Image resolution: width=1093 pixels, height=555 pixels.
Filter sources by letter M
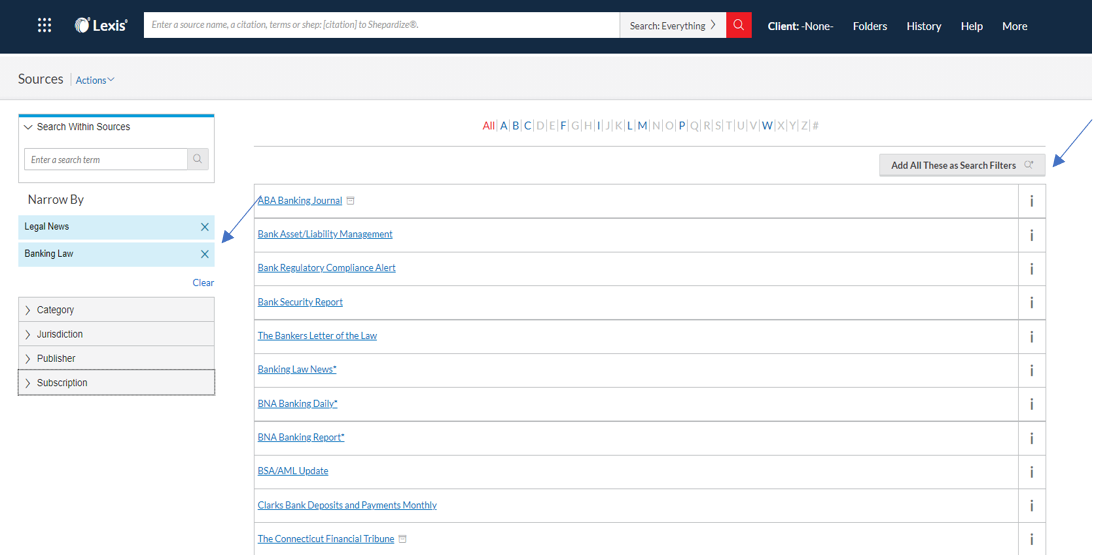click(x=643, y=126)
